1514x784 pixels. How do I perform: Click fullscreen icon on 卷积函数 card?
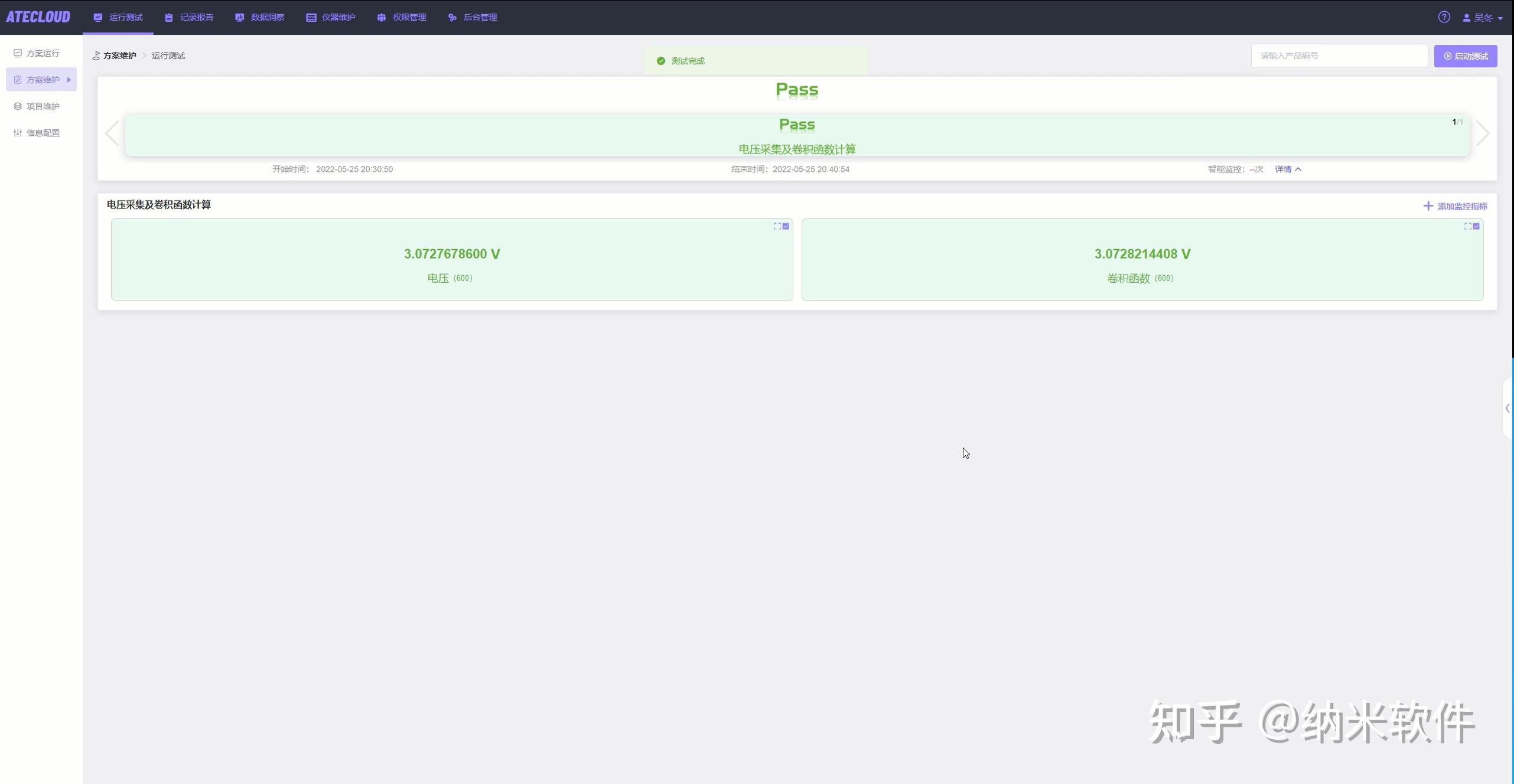pos(1467,226)
